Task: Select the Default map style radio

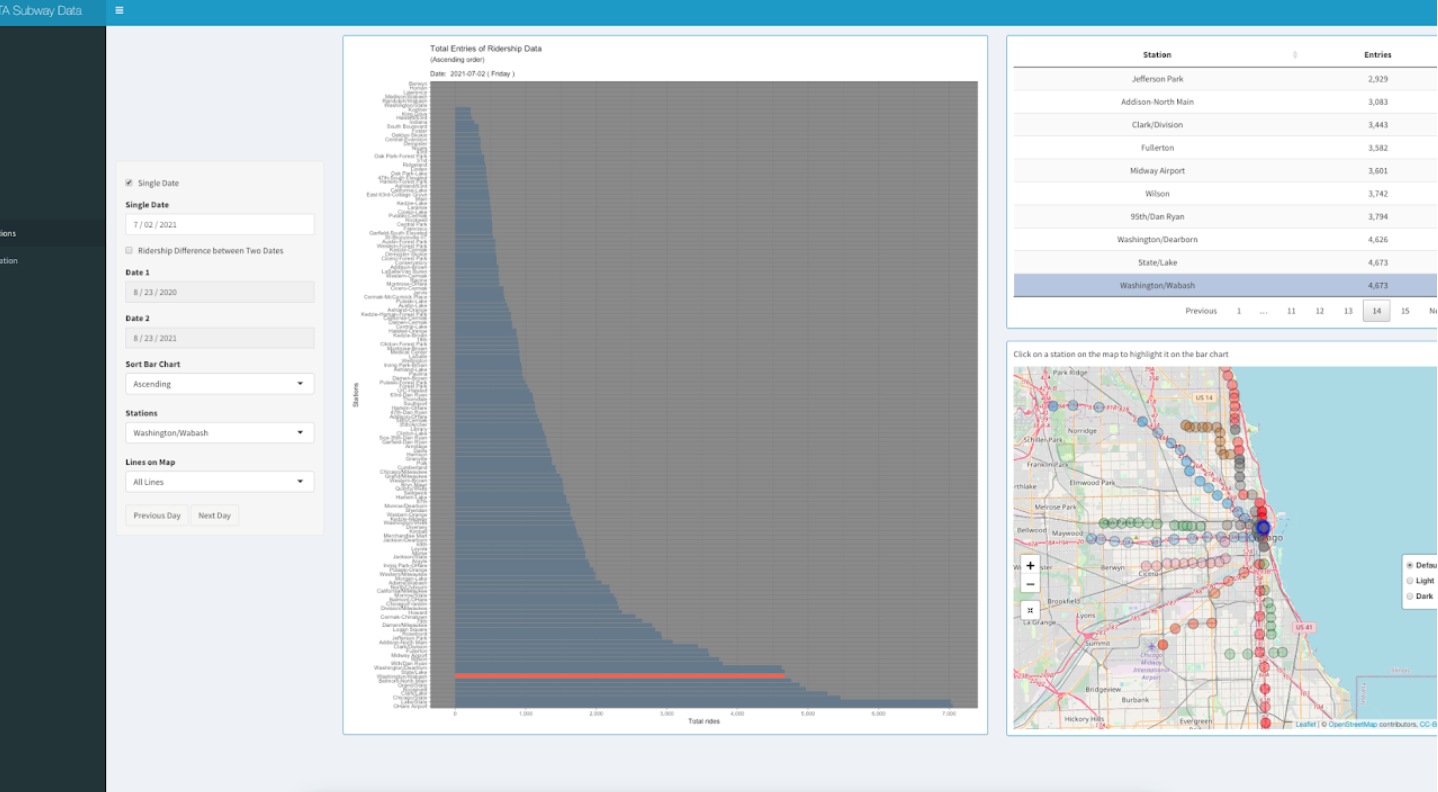Action: pos(1410,565)
